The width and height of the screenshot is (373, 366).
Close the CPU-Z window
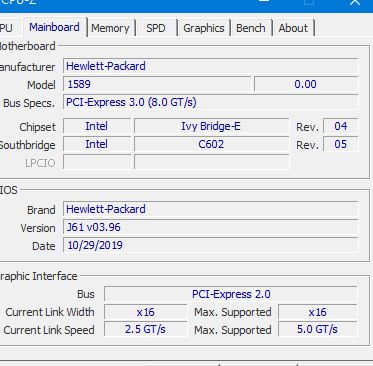tap(355, 3)
